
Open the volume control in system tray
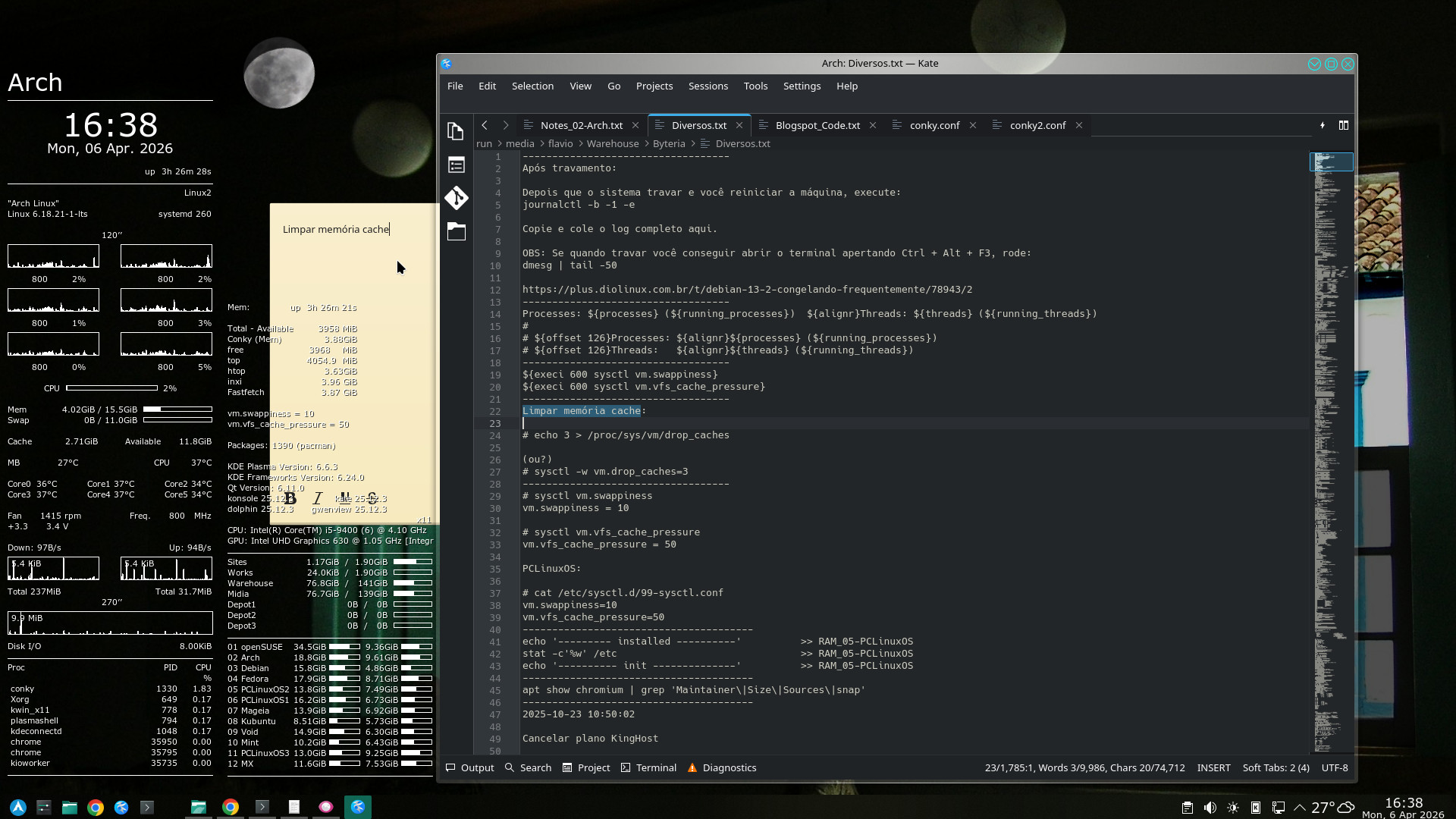[1210, 808]
